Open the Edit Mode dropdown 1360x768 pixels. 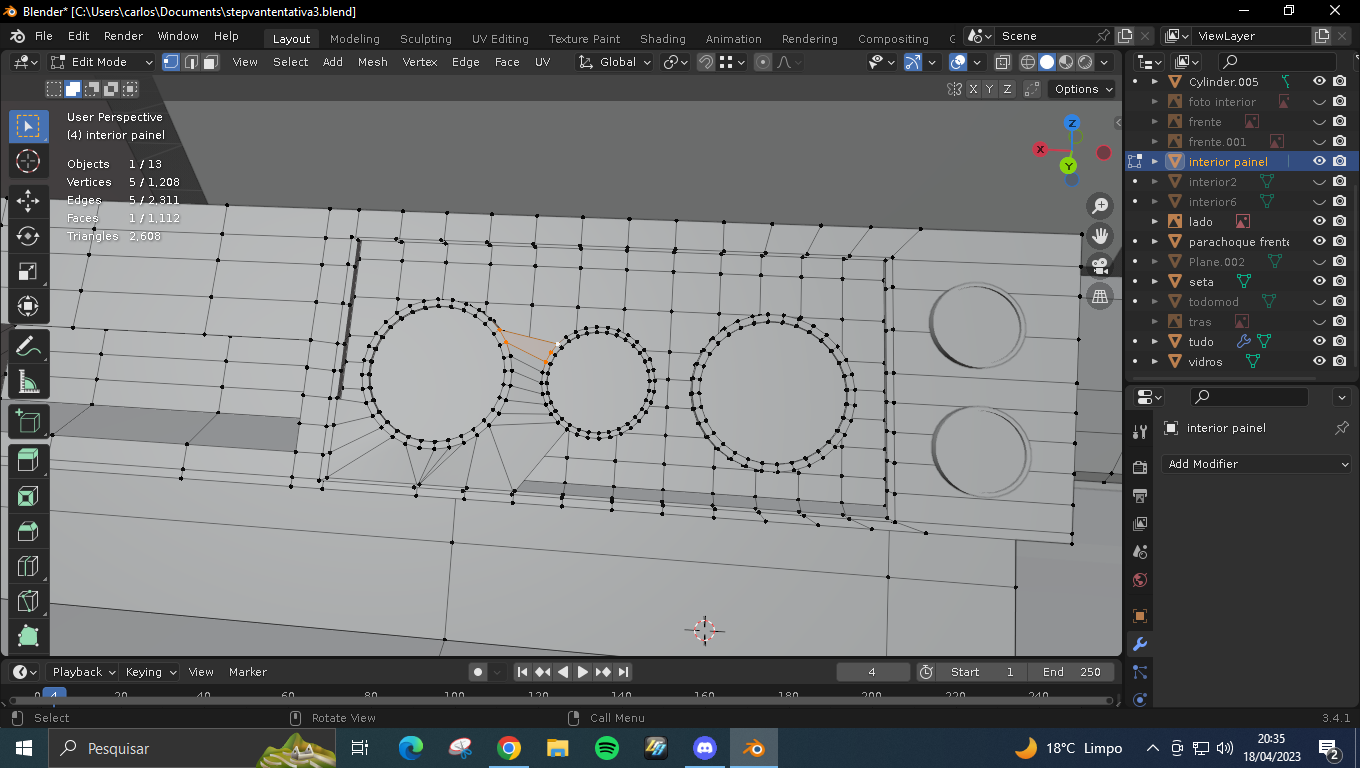tap(102, 62)
